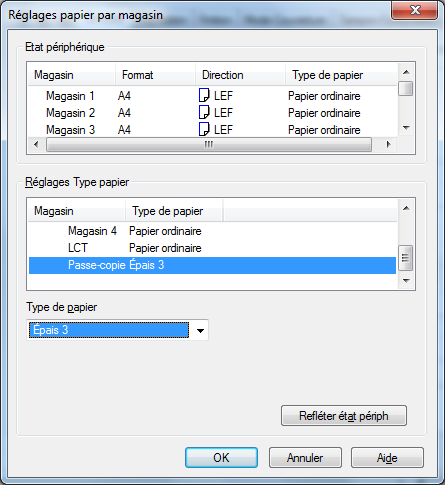Click Magasin column header in Réglages Type papier

(x=77, y=211)
